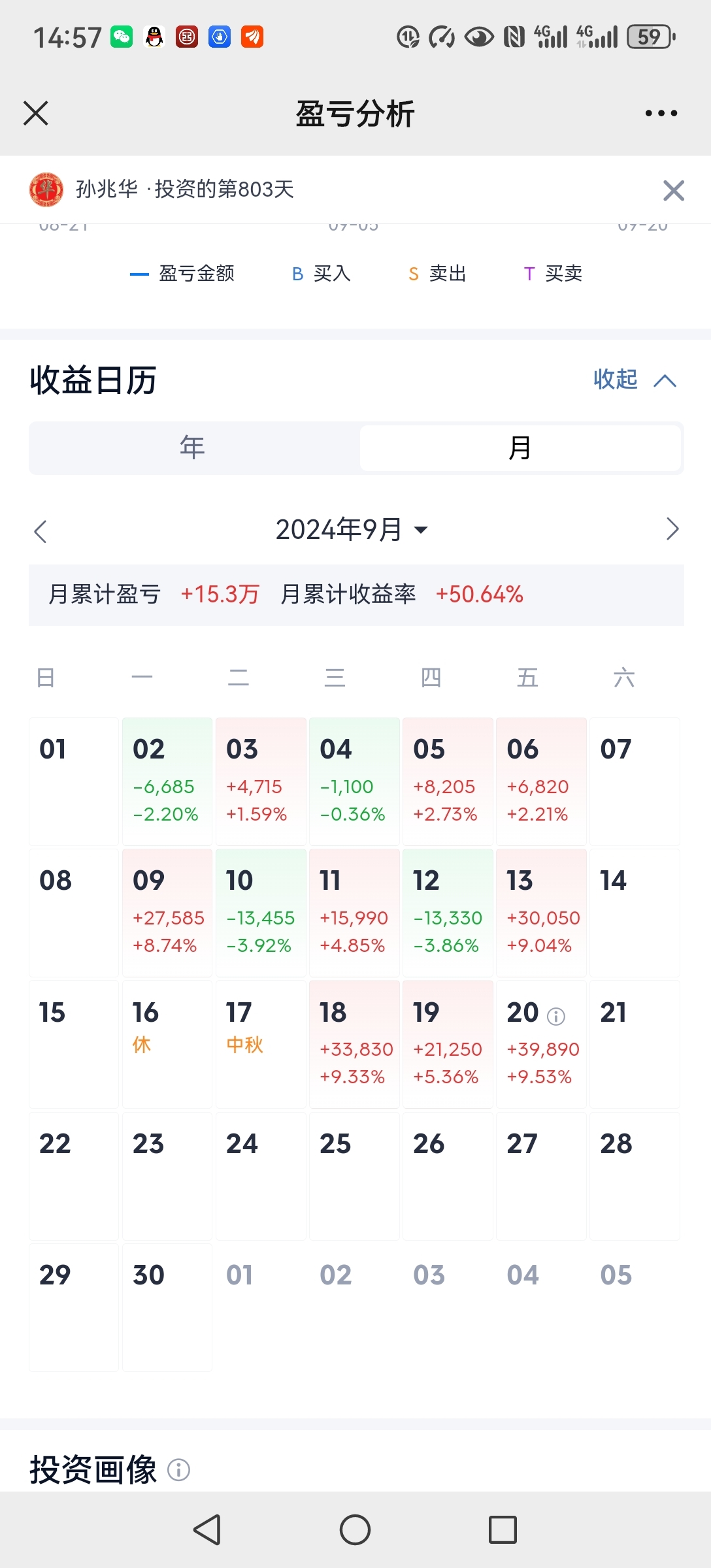Go to next month with right arrow

[x=672, y=529]
